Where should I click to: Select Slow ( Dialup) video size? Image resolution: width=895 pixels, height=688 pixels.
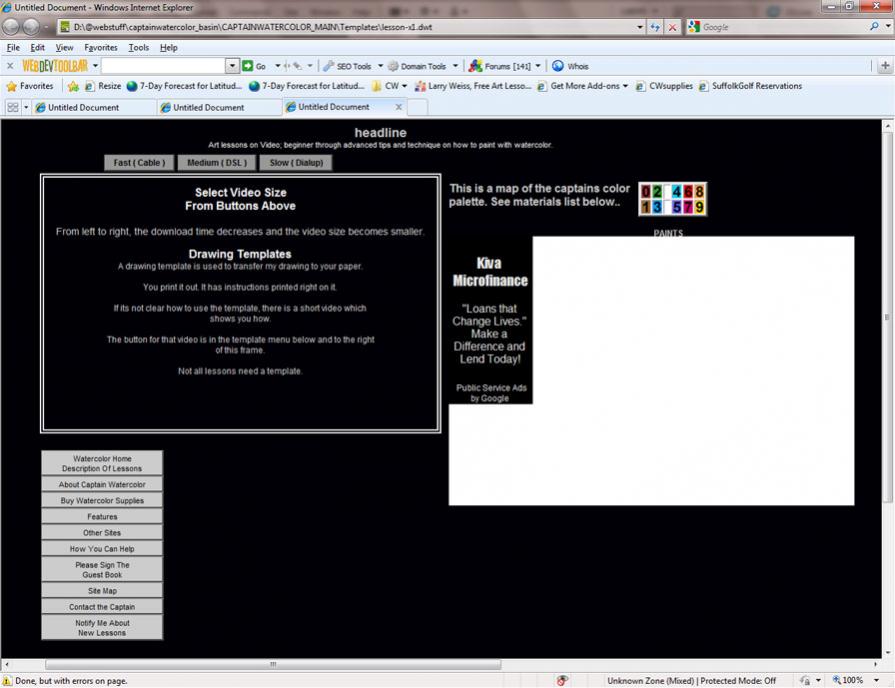296,163
